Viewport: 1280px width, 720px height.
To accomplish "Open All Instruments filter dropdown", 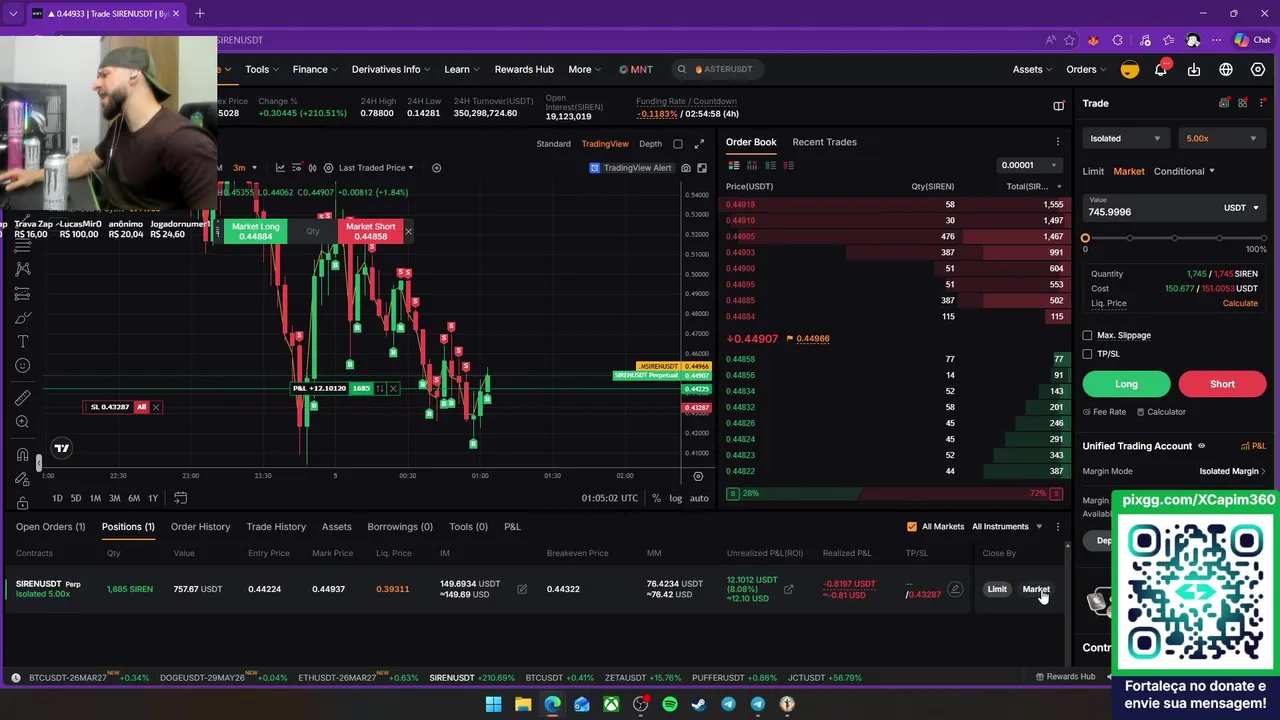I will point(1007,527).
